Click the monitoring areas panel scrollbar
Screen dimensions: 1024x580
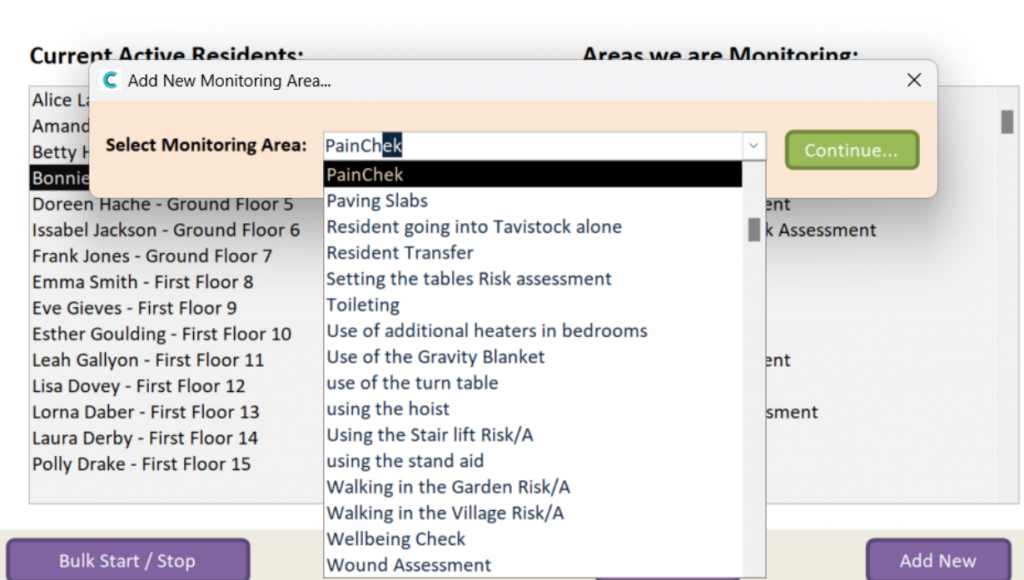point(1006,122)
